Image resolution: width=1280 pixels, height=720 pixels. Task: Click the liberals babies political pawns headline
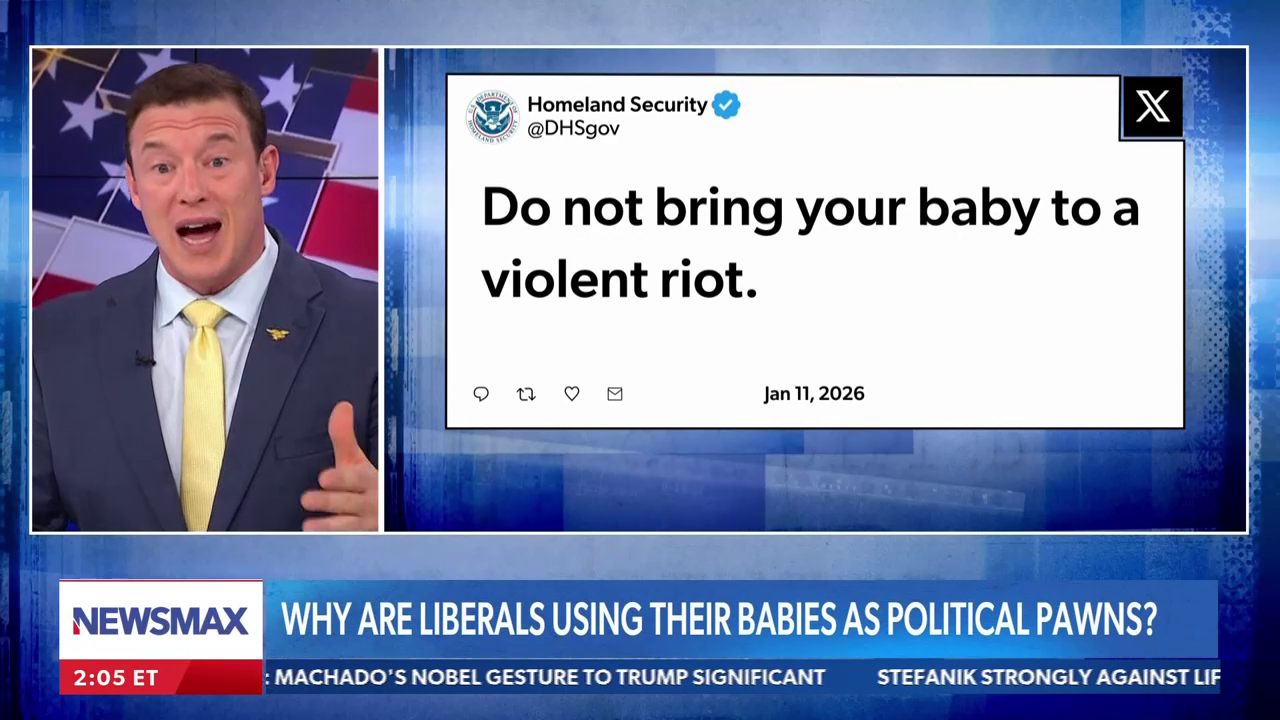719,620
